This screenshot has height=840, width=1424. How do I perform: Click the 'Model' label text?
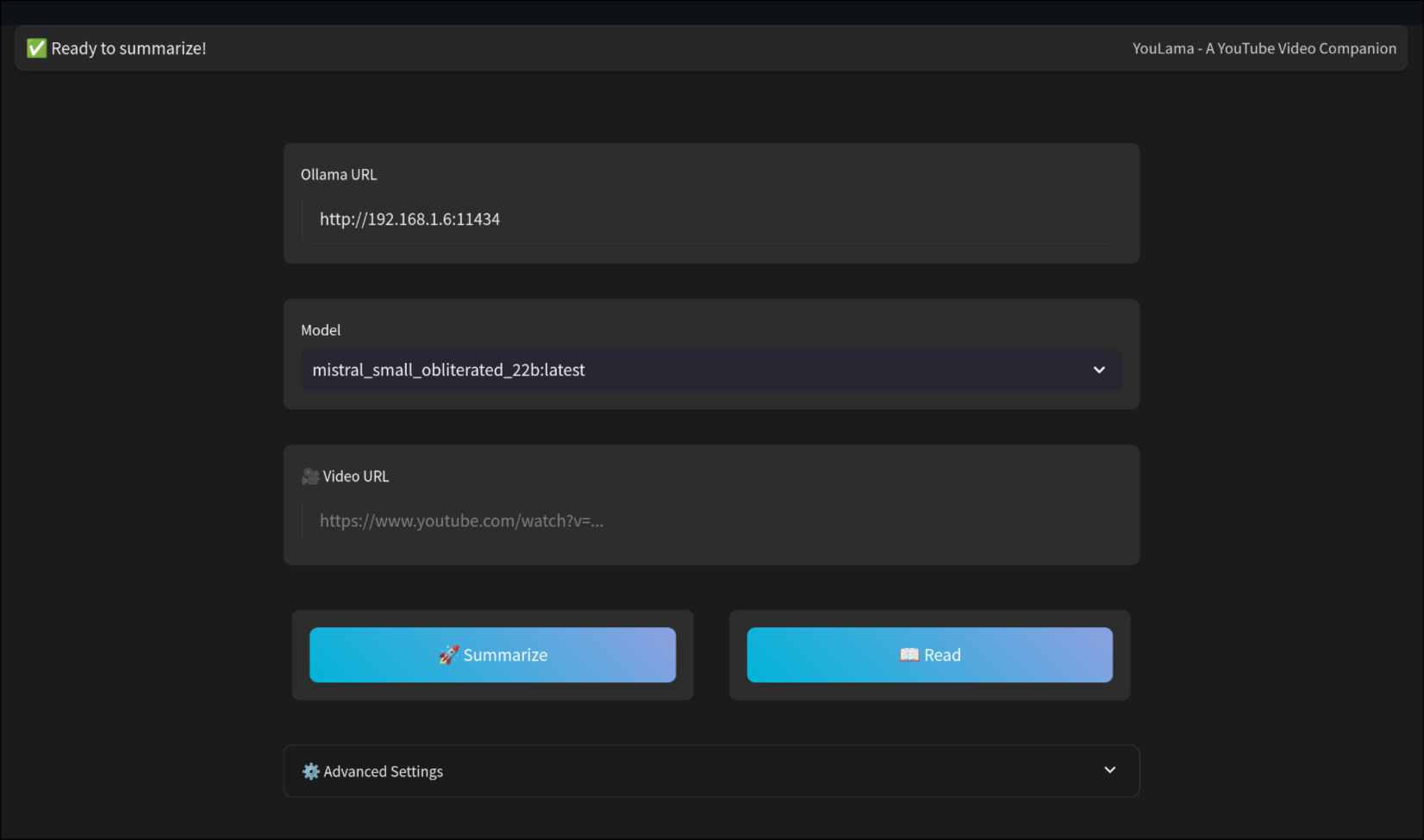pos(321,330)
